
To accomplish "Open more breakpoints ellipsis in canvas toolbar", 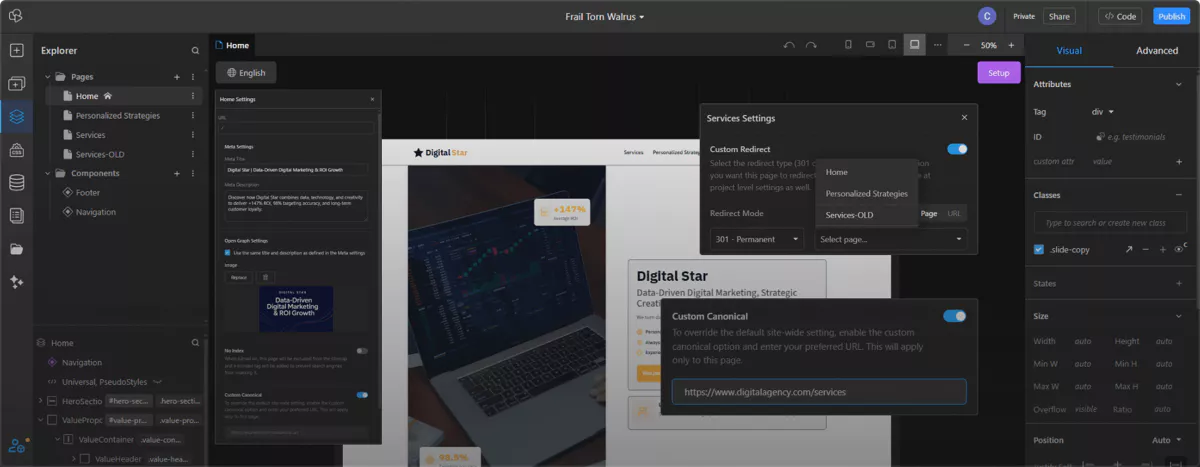I will coord(937,45).
